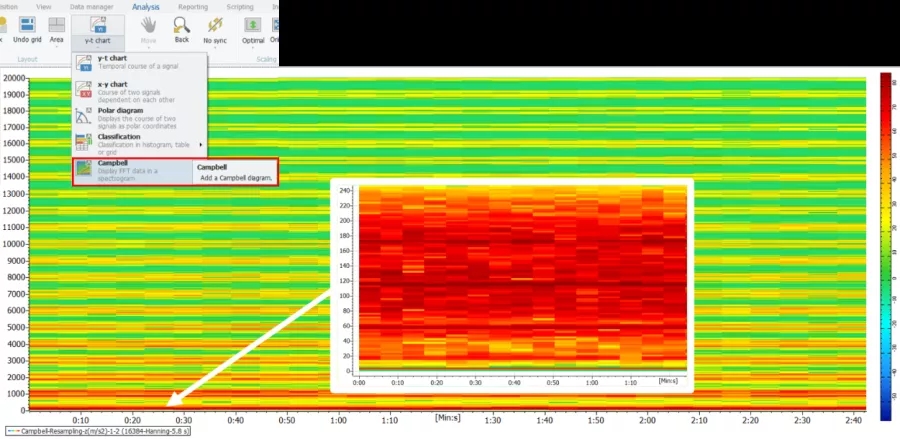The height and width of the screenshot is (439, 900).
Task: Open the Data manager tab
Action: (91, 7)
